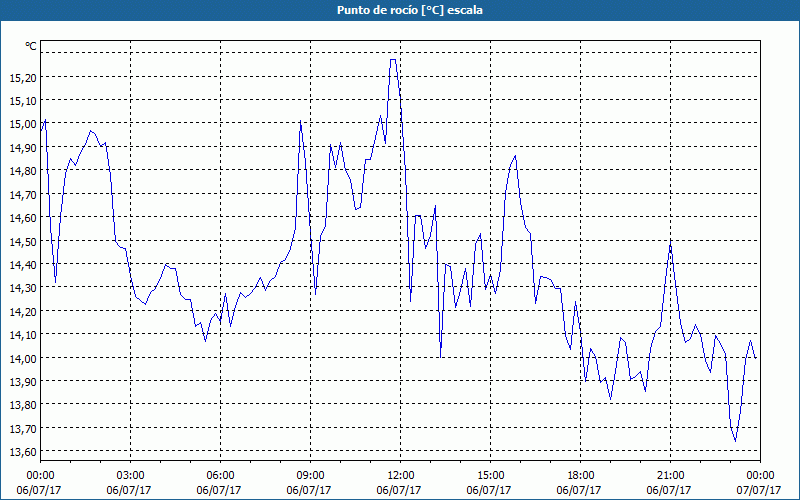This screenshot has height=500, width=800.
Task: Pick the 14,10 y-axis value
Action: pos(23,335)
